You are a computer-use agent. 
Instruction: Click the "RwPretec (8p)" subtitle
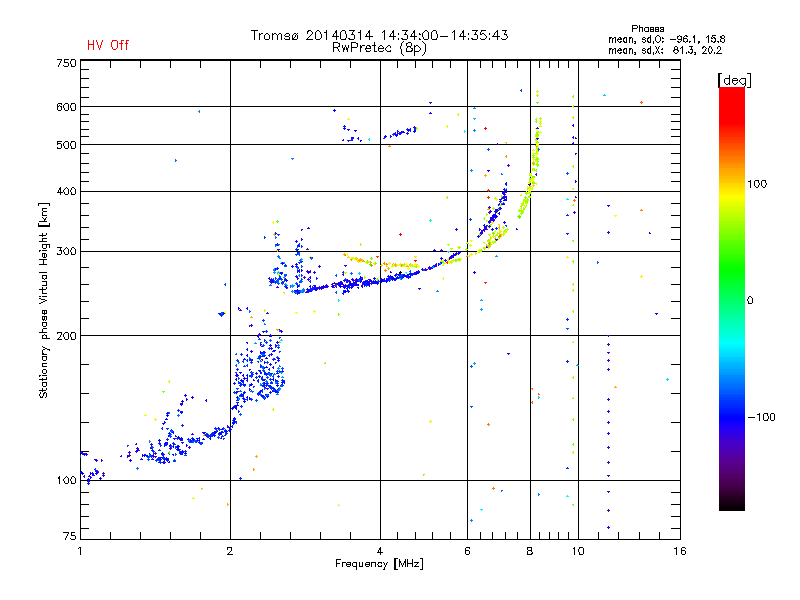(379, 48)
